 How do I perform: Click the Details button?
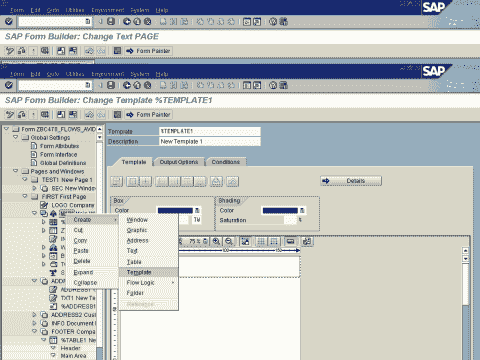[351, 181]
